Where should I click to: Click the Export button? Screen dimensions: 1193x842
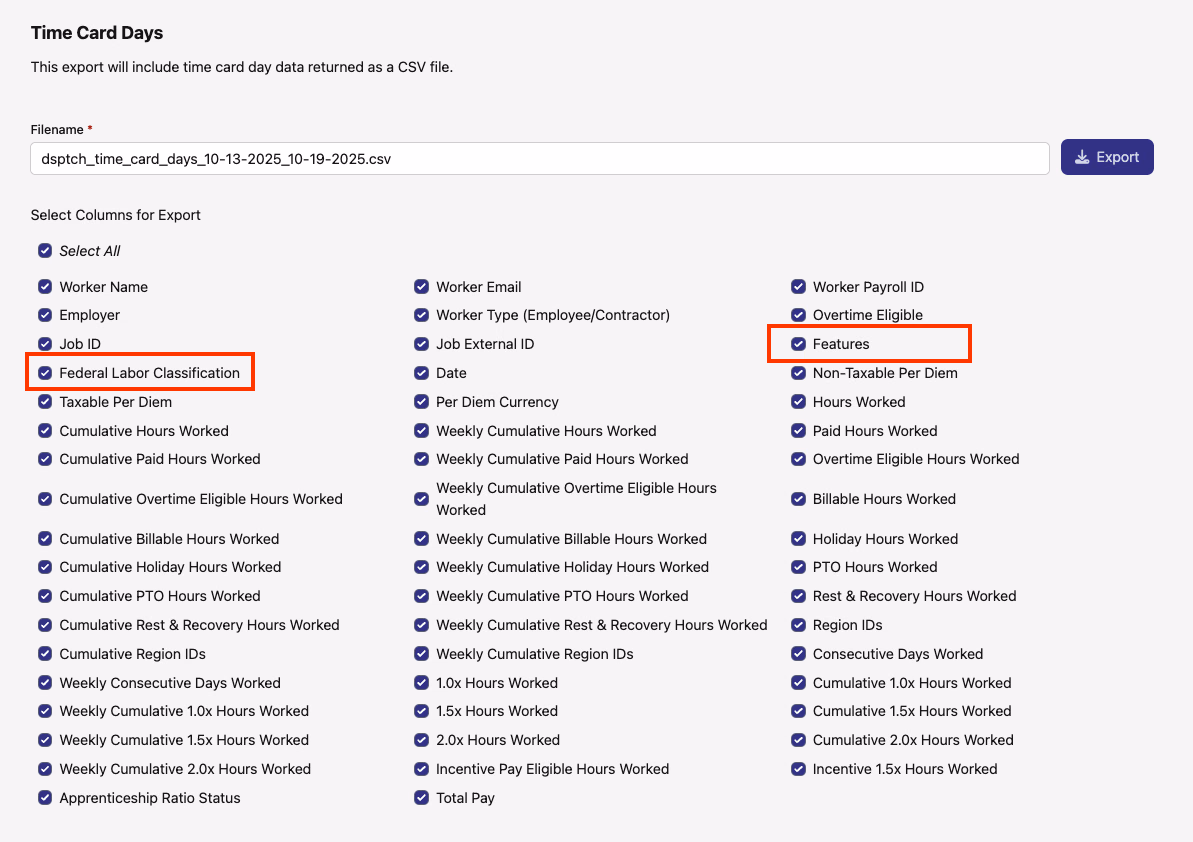click(x=1107, y=157)
